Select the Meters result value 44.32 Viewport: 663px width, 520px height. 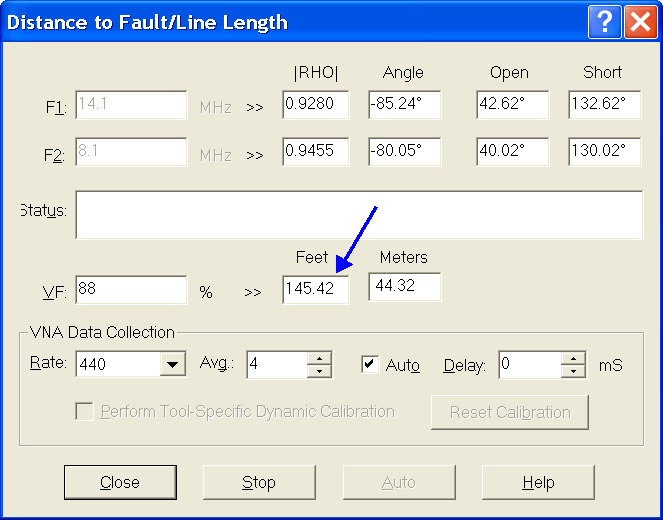point(405,287)
